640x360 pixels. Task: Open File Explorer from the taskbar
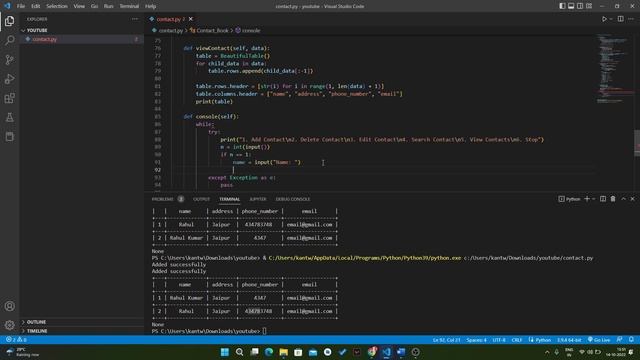pos(283,352)
